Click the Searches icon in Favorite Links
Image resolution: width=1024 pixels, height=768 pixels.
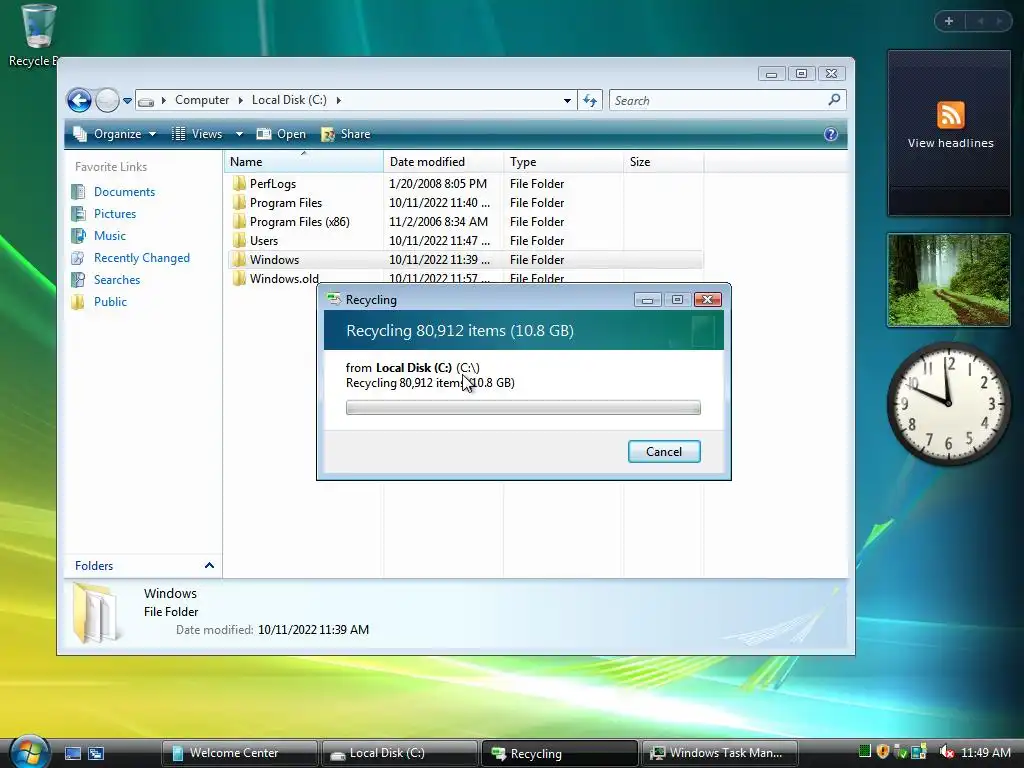(78, 280)
